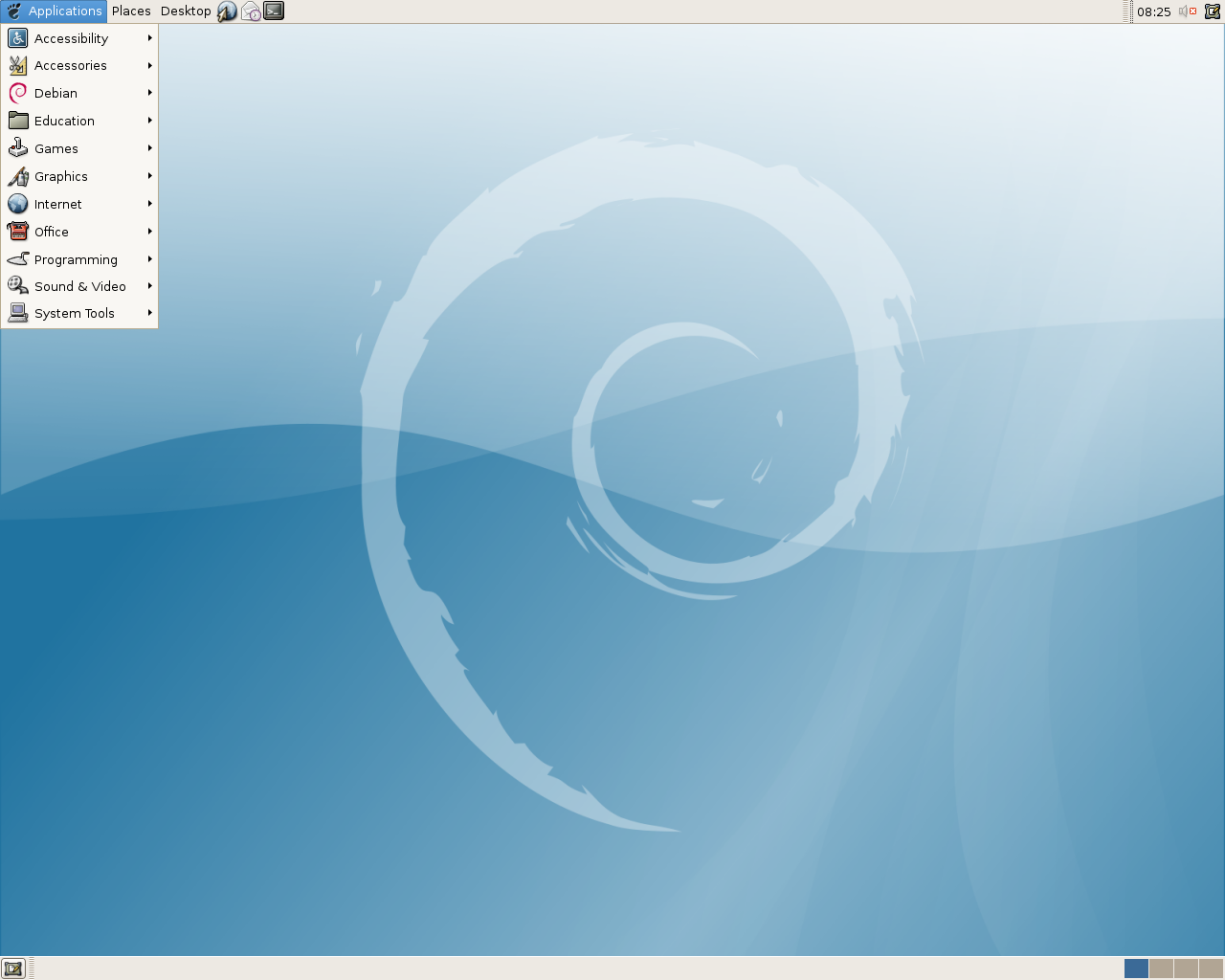Expand the Games submenu
Viewport: 1225px width, 980px height.
point(79,148)
